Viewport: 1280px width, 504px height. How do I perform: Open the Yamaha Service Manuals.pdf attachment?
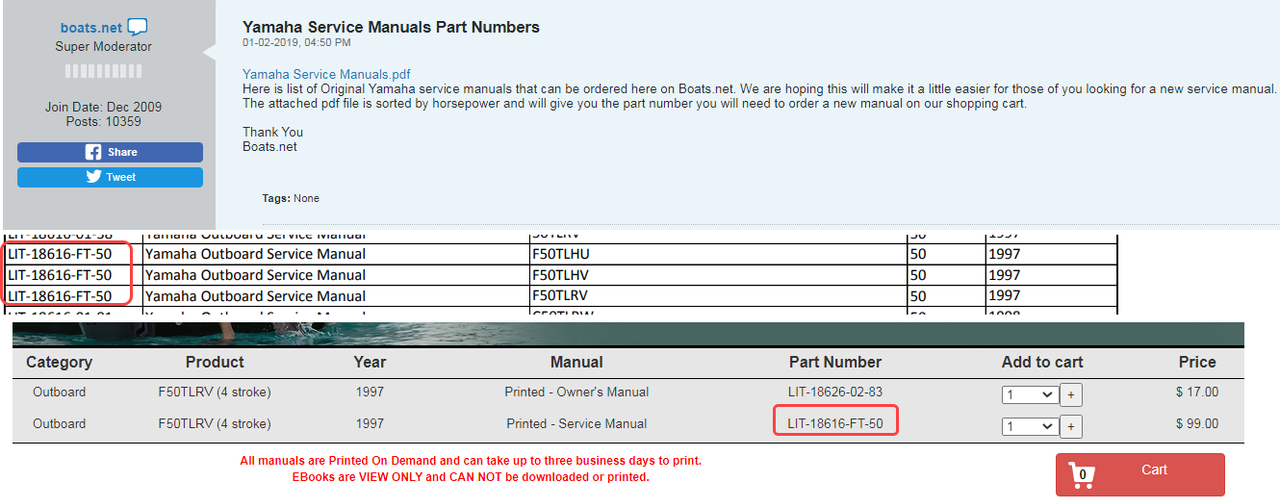pyautogui.click(x=326, y=75)
